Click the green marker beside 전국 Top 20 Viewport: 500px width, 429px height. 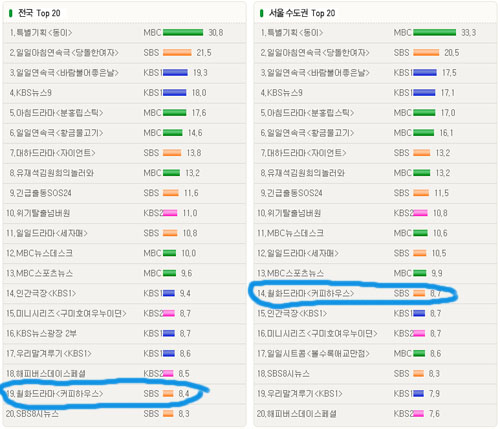11,13
